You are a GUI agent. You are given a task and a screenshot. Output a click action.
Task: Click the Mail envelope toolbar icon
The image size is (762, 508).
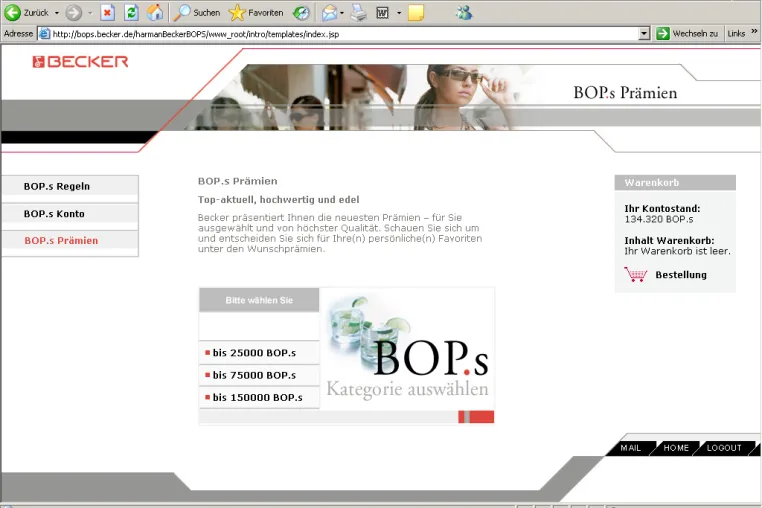[x=329, y=13]
